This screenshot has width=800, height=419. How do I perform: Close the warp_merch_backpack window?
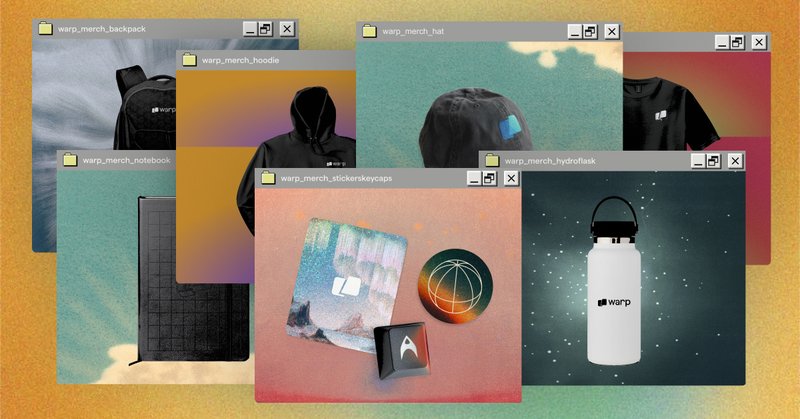coord(287,29)
